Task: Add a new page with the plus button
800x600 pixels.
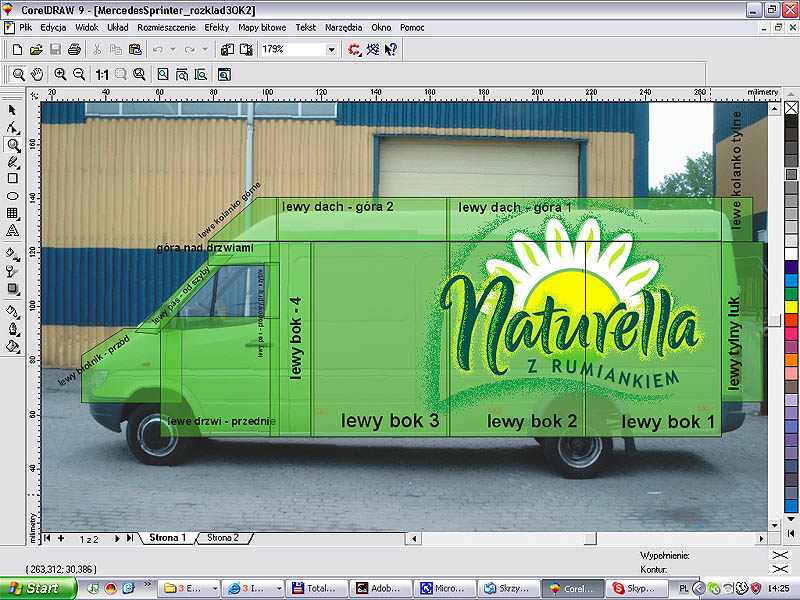Action: [61, 538]
